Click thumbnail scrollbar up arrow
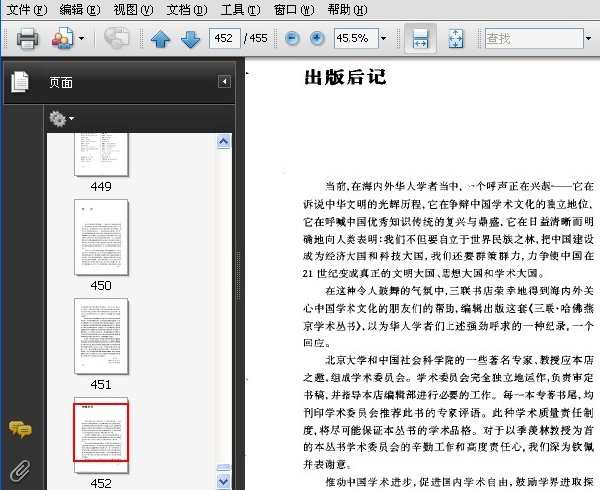Viewport: 600px width, 490px height. coord(223,141)
